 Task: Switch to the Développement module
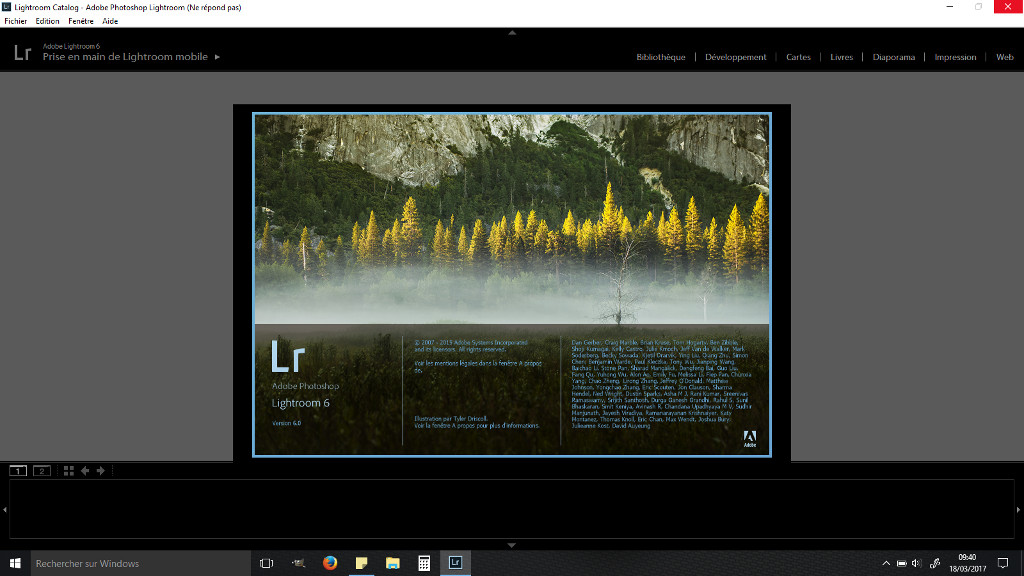(x=735, y=57)
